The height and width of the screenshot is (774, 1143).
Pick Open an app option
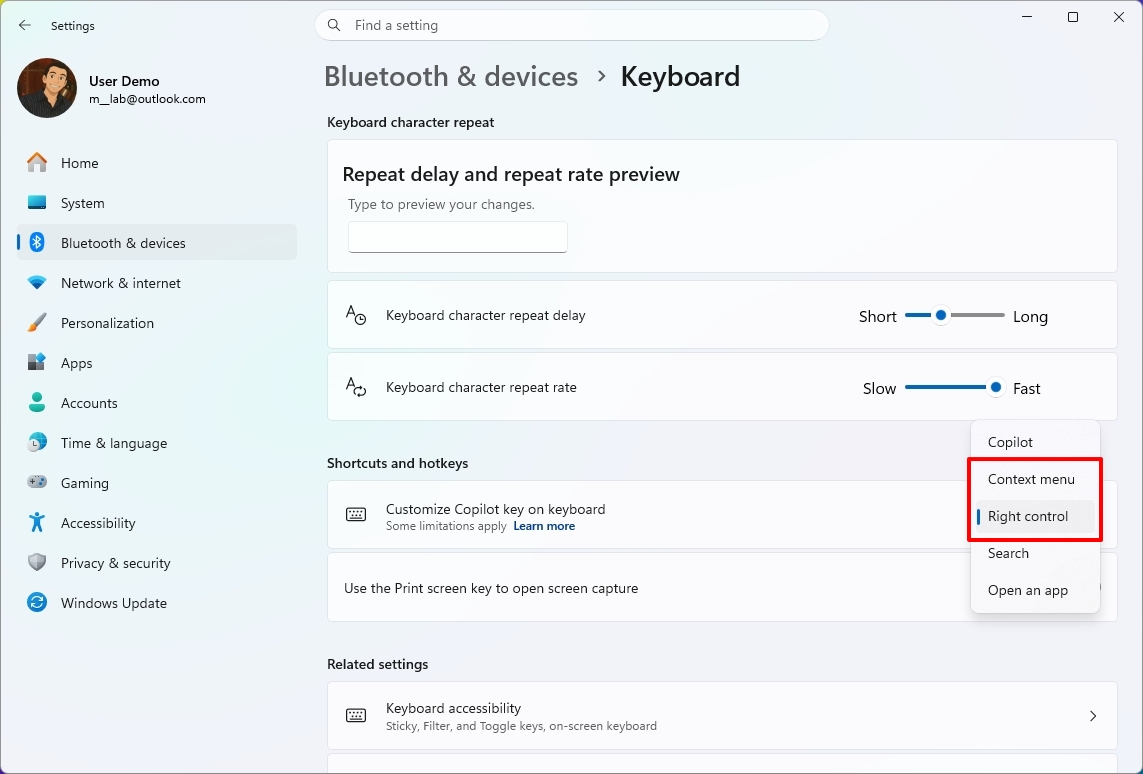pos(1035,590)
